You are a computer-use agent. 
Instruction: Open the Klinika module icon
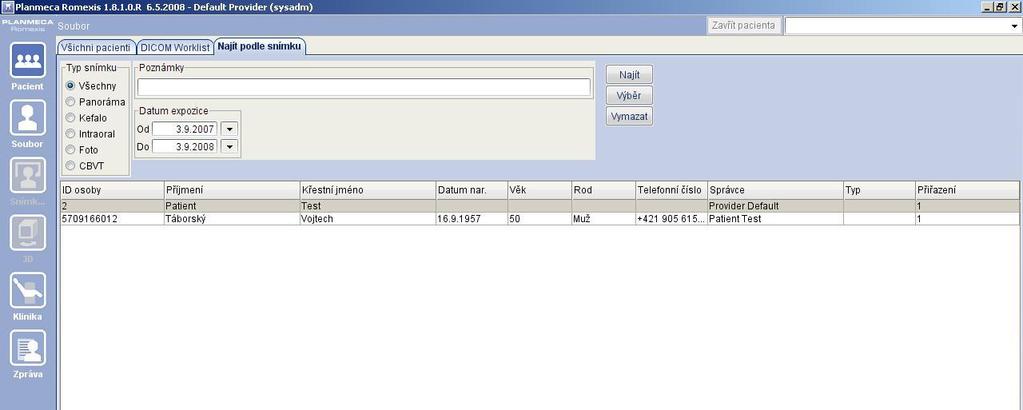pos(27,291)
